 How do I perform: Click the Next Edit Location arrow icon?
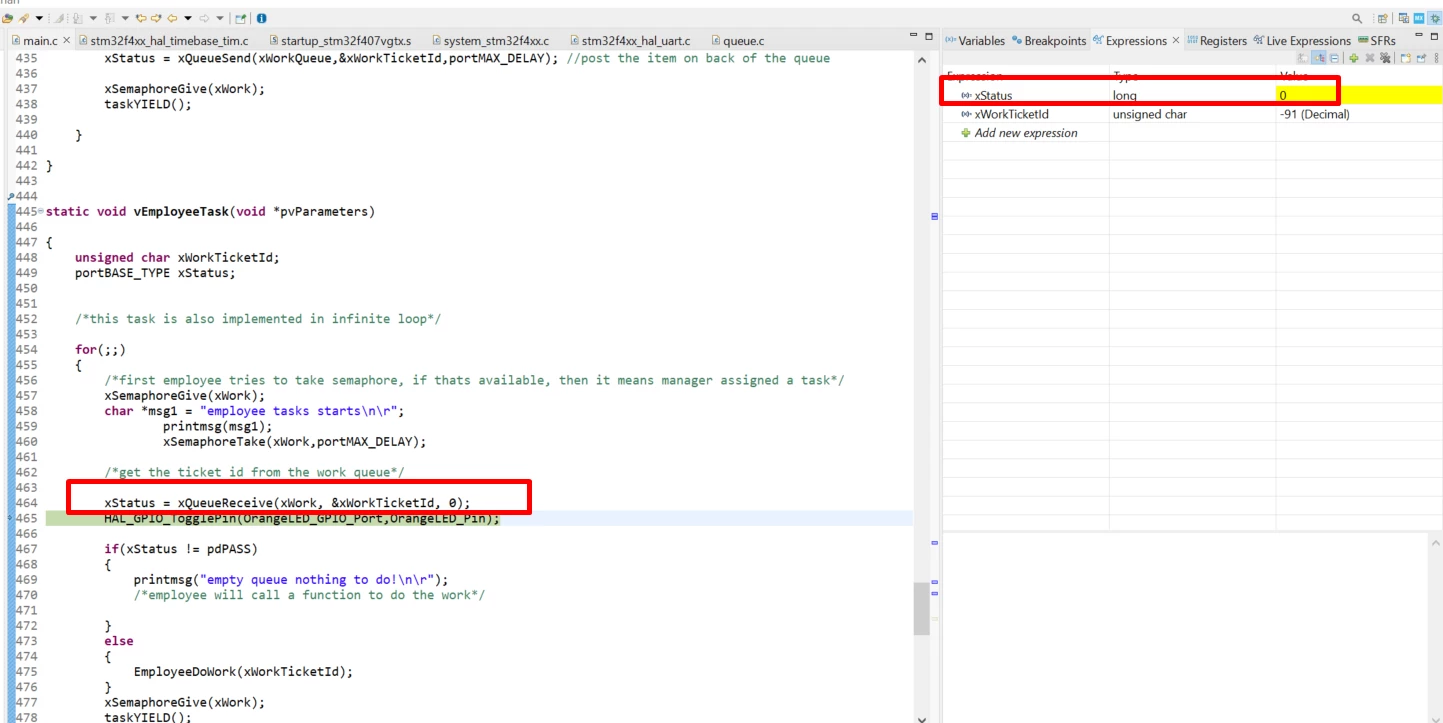pyautogui.click(x=156, y=18)
